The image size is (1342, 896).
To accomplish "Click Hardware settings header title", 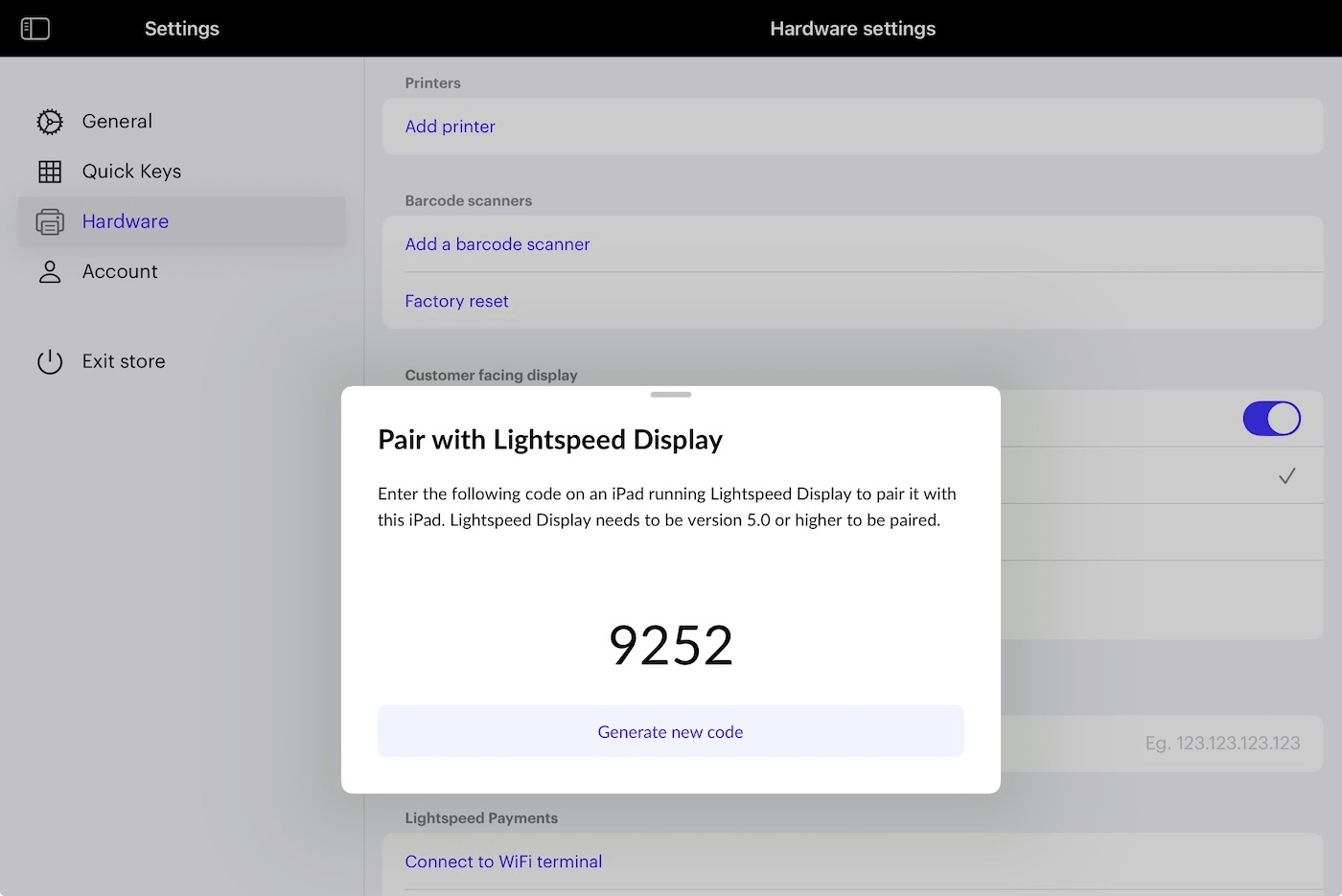I will click(853, 29).
